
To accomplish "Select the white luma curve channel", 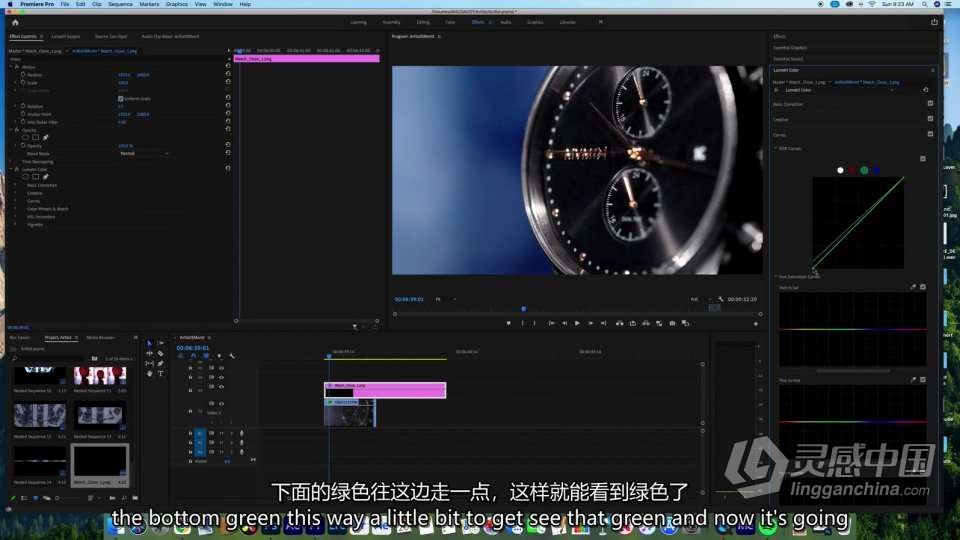I will tap(840, 170).
